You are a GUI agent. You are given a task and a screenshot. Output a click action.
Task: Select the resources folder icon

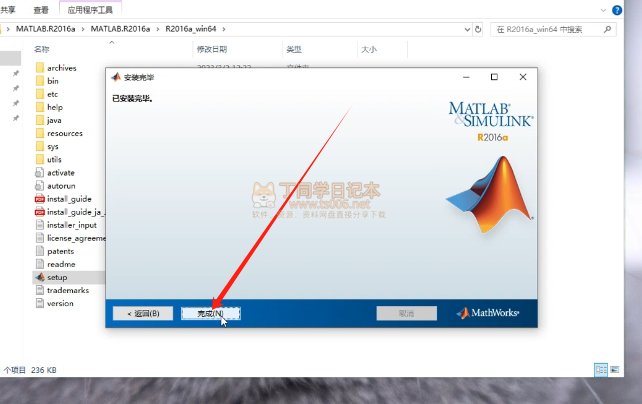coord(40,133)
